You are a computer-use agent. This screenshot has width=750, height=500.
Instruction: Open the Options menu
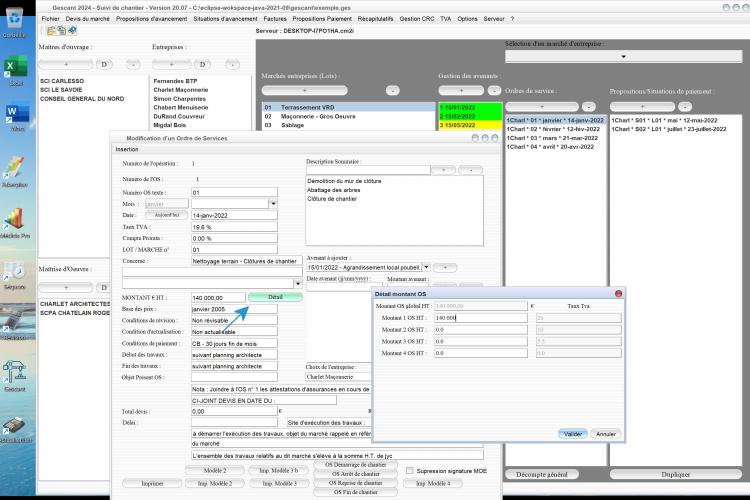click(x=467, y=19)
